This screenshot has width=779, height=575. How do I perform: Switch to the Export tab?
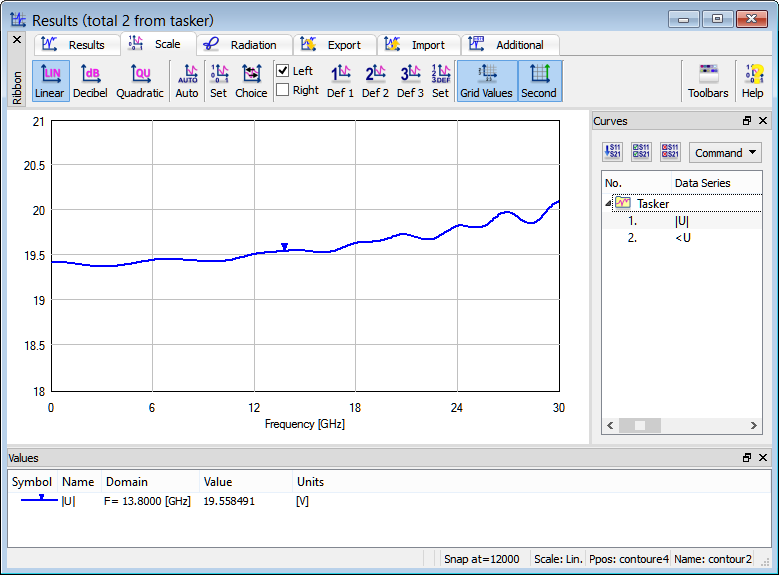[x=336, y=45]
